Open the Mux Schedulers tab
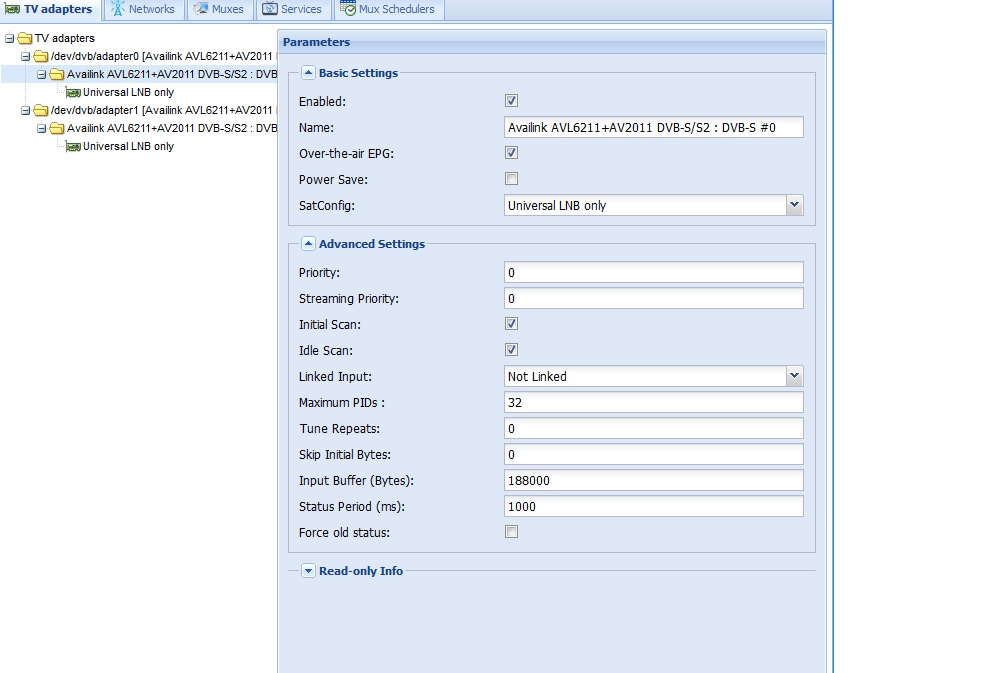The width and height of the screenshot is (1008, 673). 388,9
